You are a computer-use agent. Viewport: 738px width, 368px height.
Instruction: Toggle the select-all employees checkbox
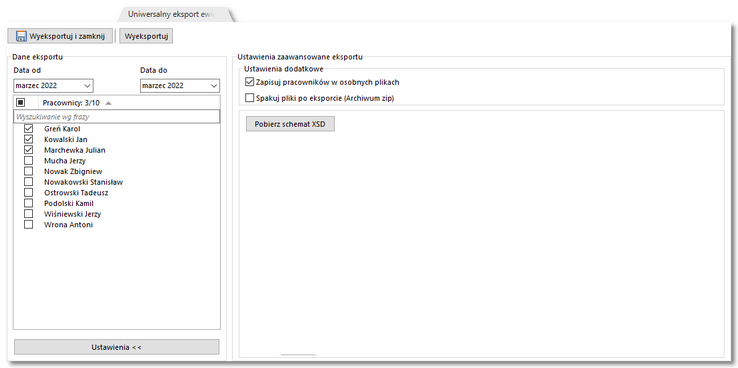20,103
